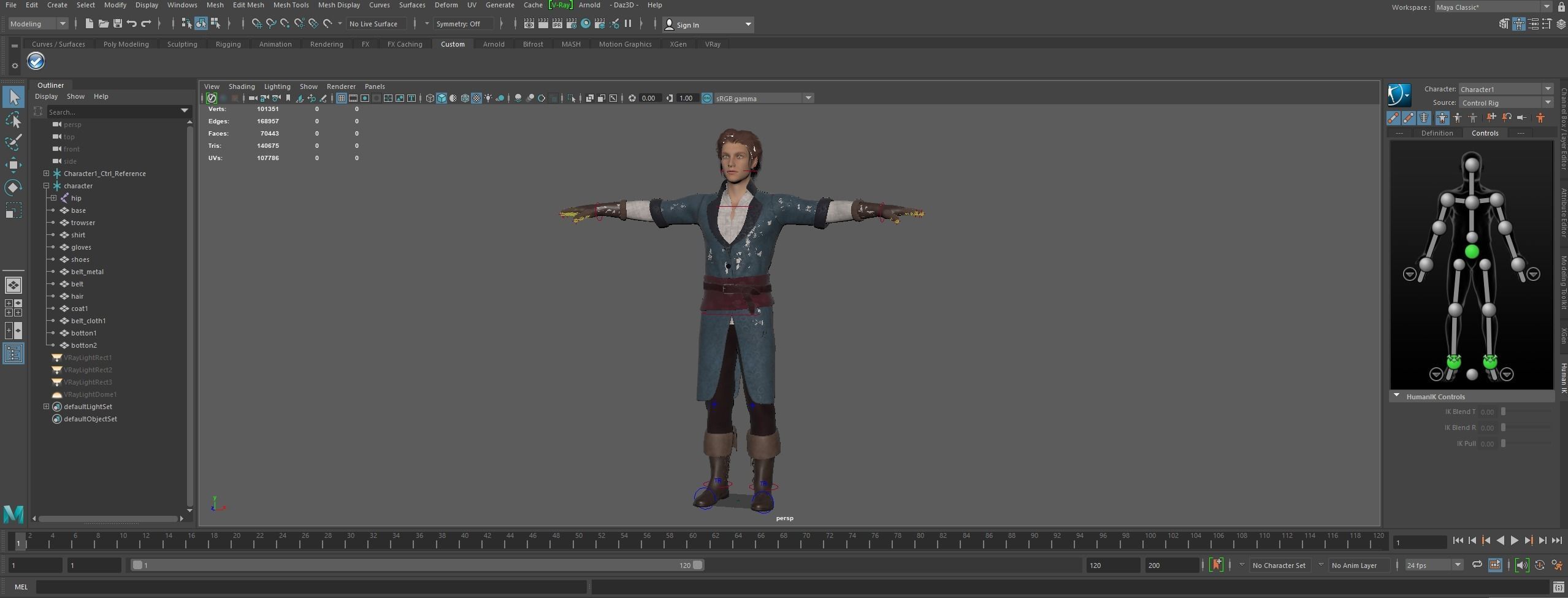Click the bookmark-plus icon by range field
This screenshot has height=598, width=1568.
[1216, 565]
